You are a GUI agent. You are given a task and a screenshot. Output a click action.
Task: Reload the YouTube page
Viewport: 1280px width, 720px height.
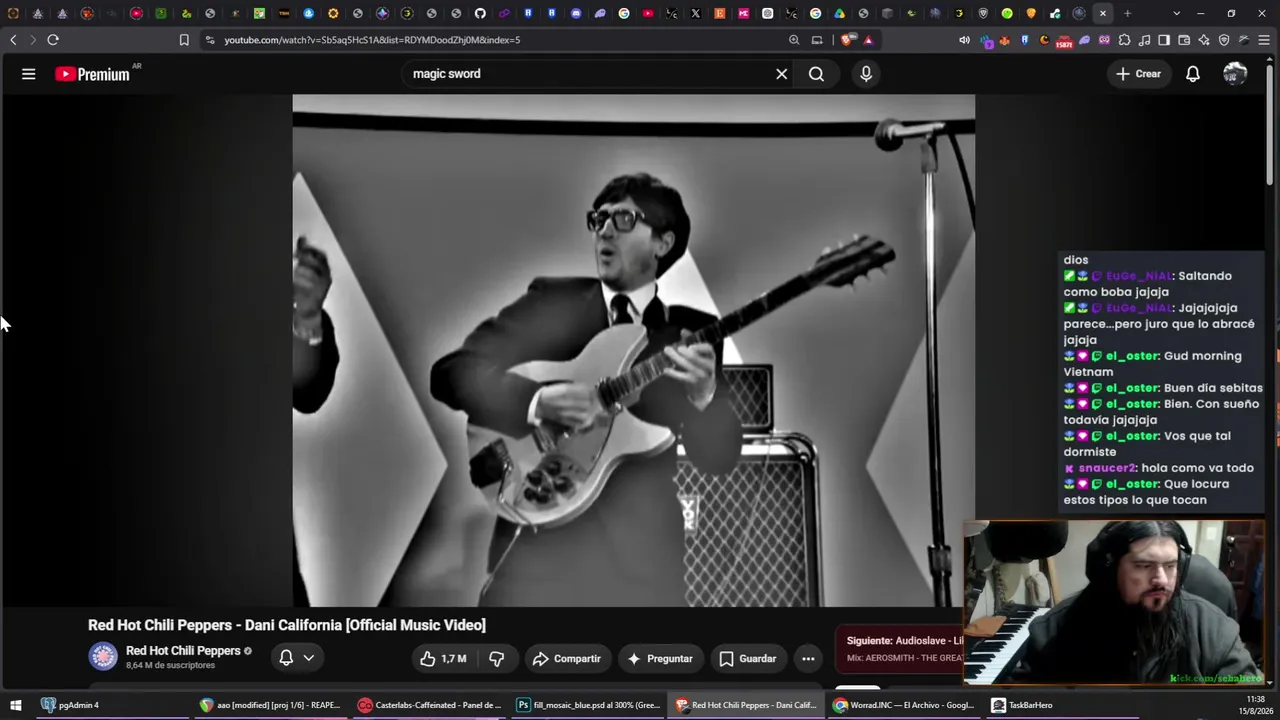click(x=53, y=40)
